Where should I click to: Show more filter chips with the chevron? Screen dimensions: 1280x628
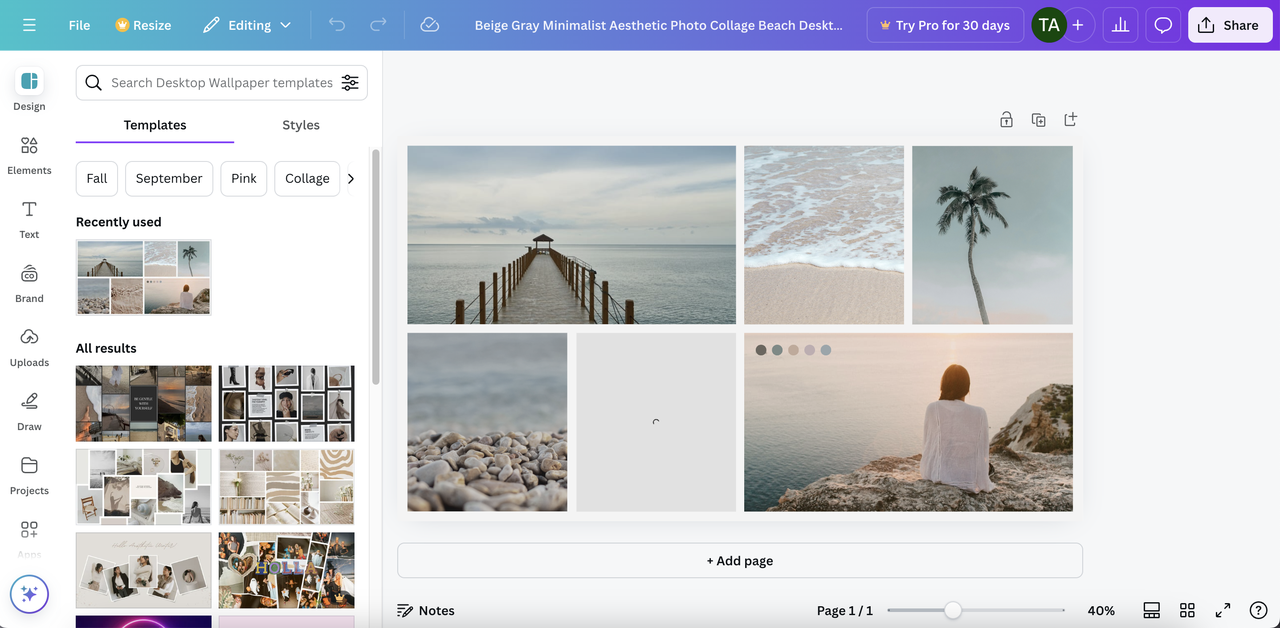(351, 178)
